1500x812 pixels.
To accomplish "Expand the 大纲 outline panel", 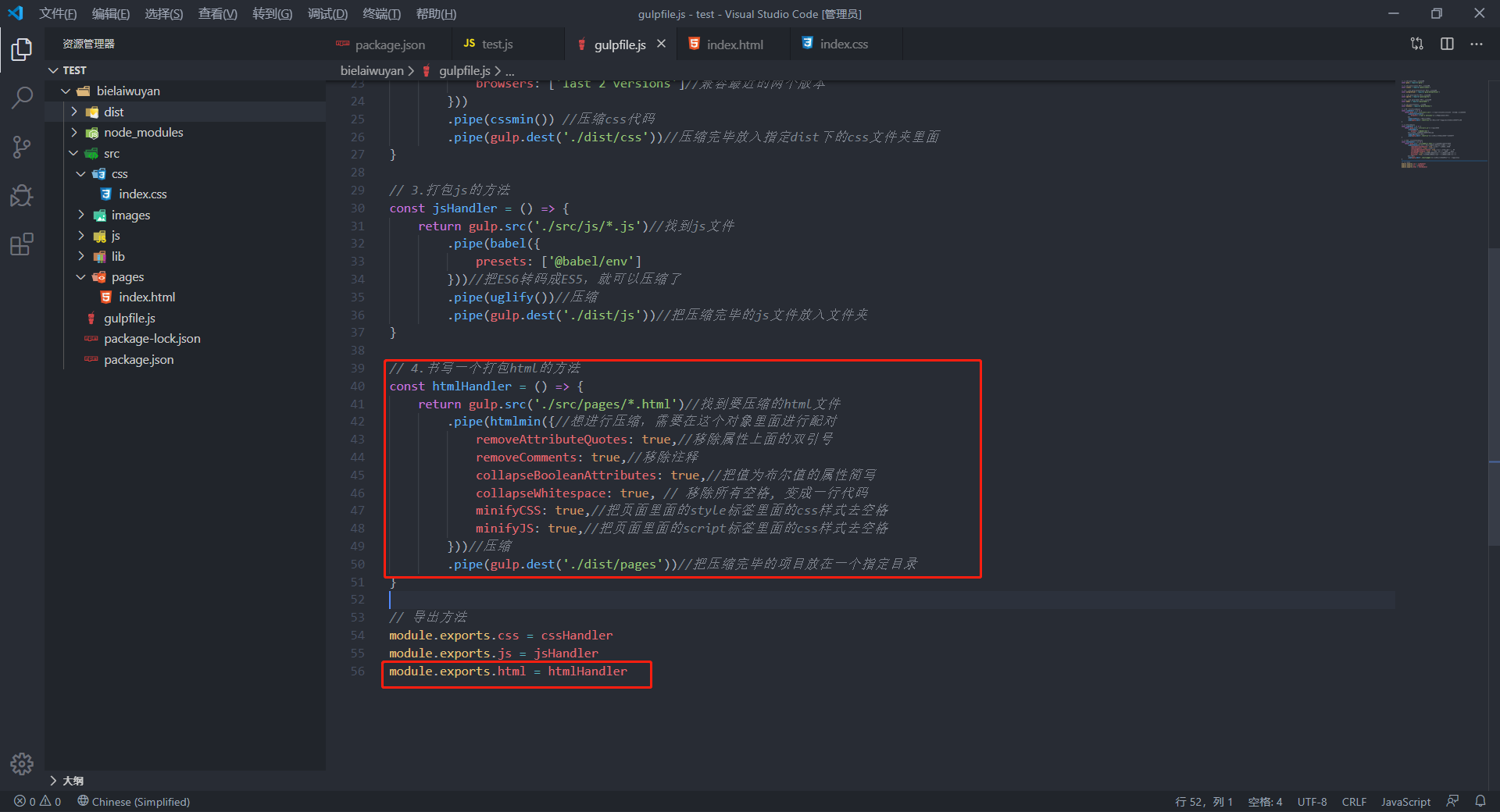I will (185, 781).
